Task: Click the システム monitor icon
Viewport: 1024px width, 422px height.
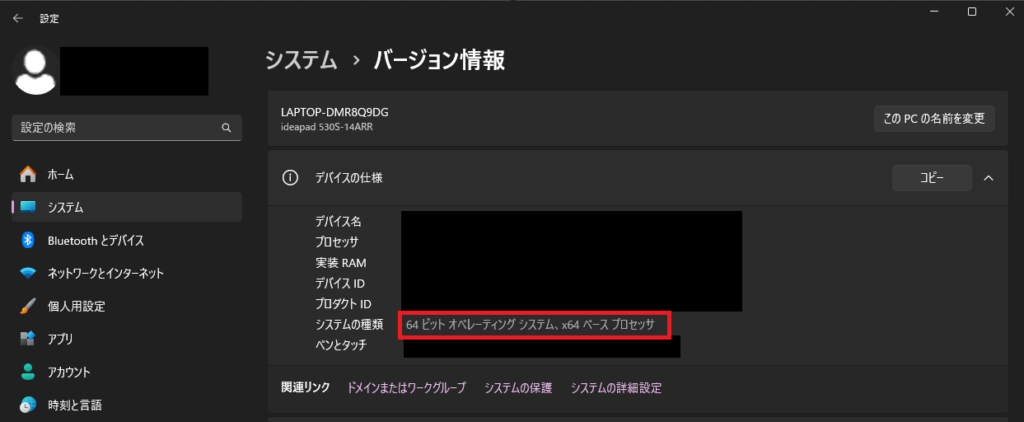Action: pyautogui.click(x=28, y=207)
